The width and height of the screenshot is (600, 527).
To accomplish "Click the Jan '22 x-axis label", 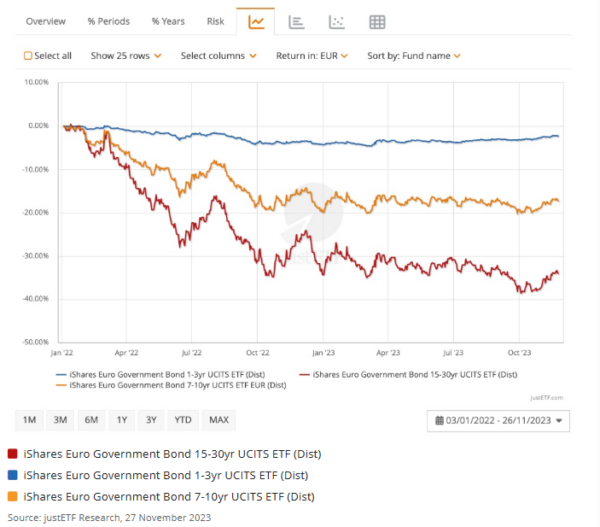I will click(62, 353).
